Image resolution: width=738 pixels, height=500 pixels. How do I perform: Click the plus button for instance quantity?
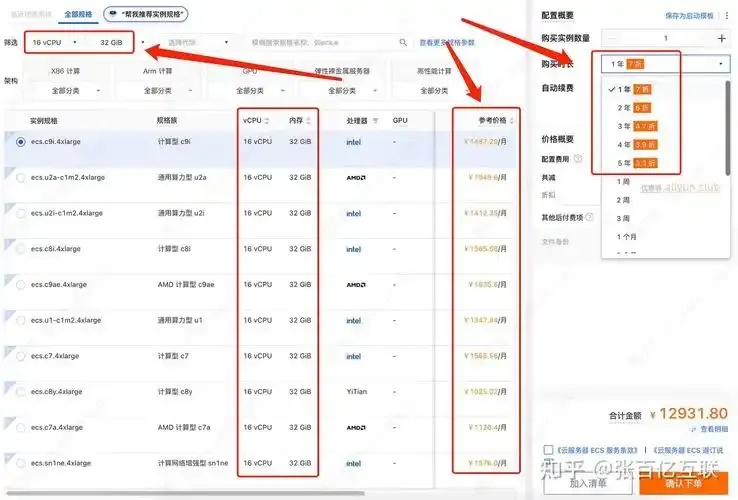click(721, 38)
